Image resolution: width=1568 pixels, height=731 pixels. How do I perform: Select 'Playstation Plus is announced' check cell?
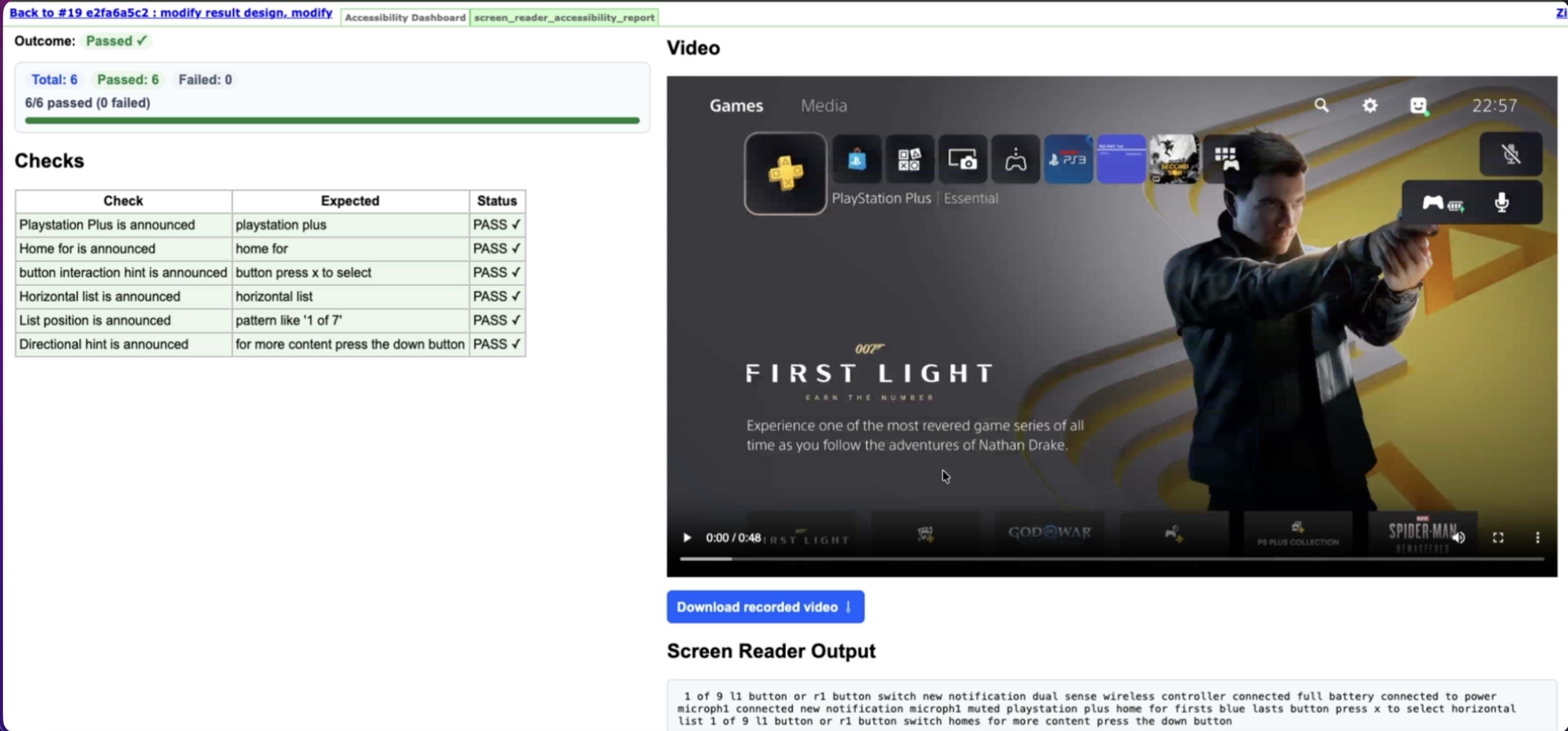click(123, 224)
